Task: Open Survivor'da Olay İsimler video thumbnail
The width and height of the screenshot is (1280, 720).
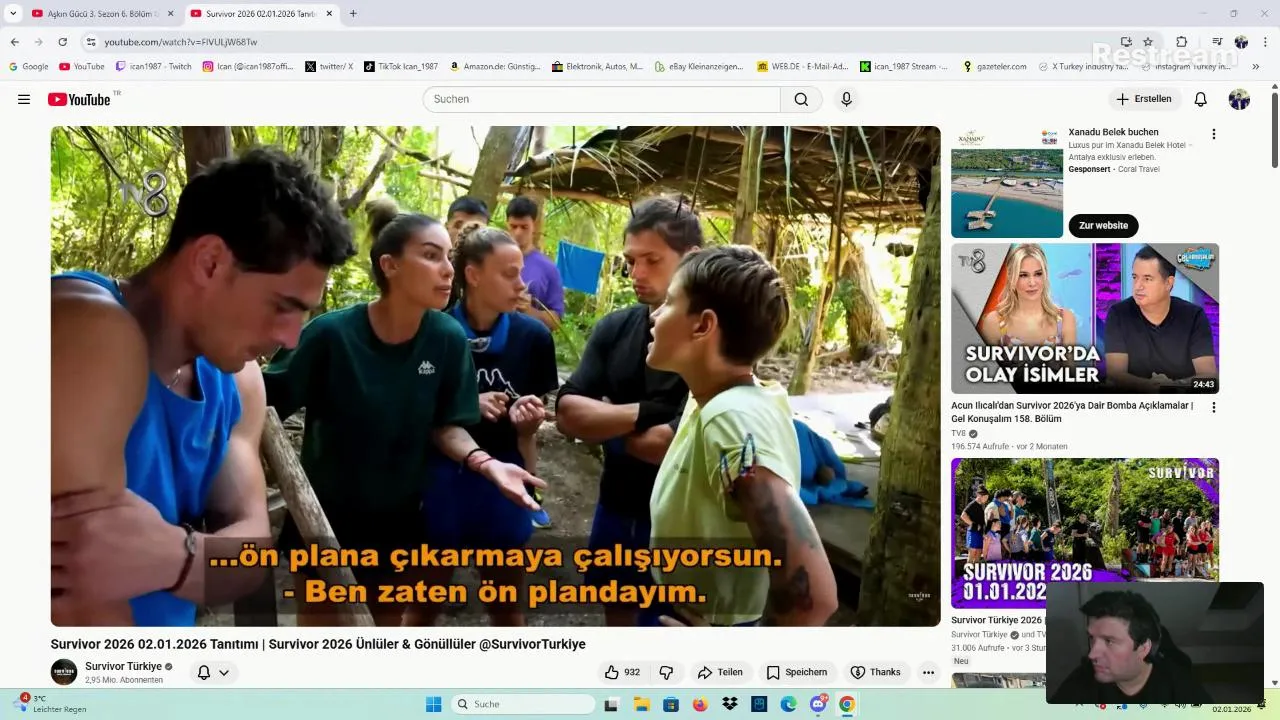Action: pyautogui.click(x=1085, y=318)
